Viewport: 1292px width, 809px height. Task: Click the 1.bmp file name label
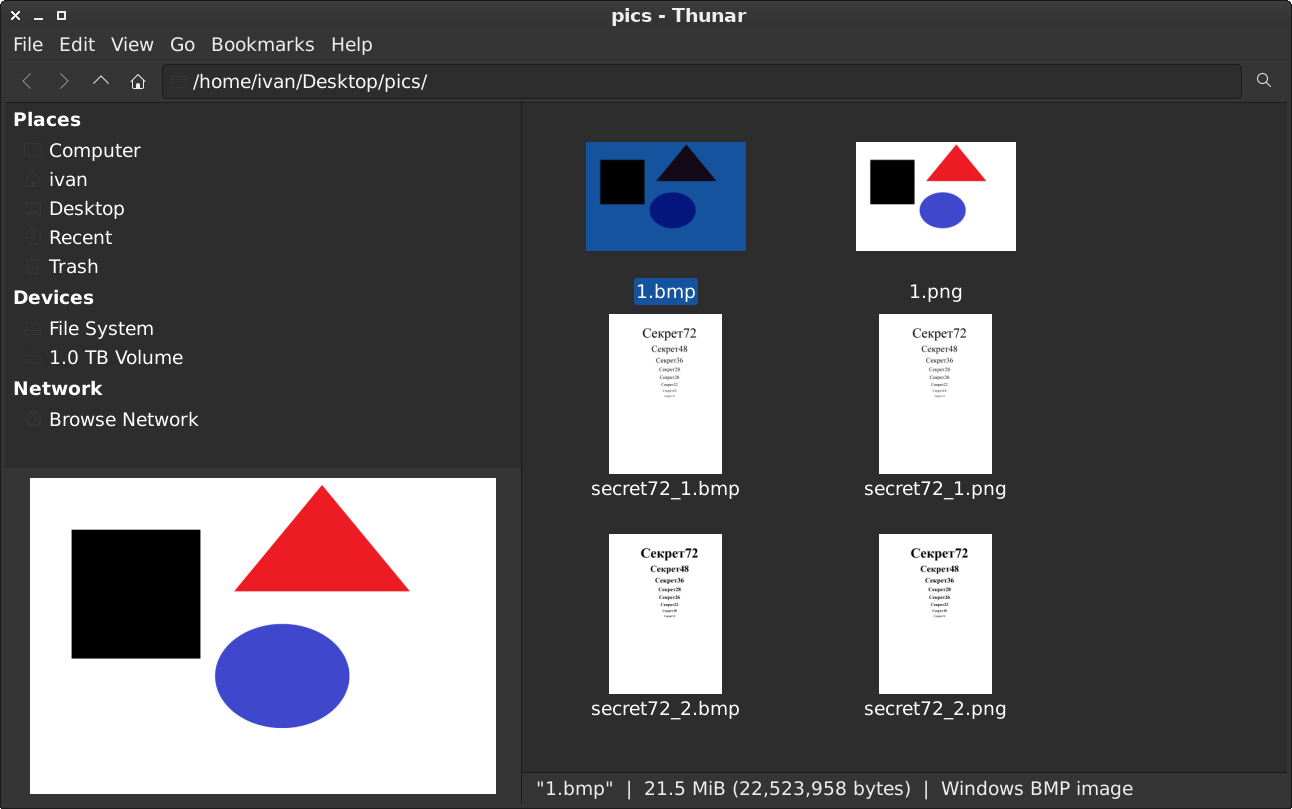coord(666,292)
